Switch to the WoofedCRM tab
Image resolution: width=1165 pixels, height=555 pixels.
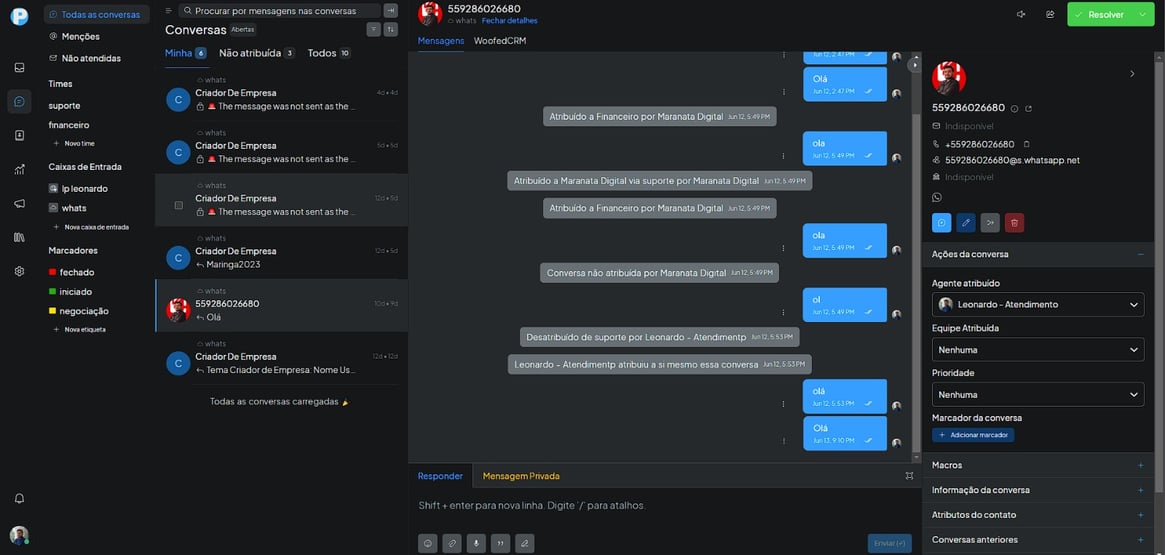tap(500, 41)
